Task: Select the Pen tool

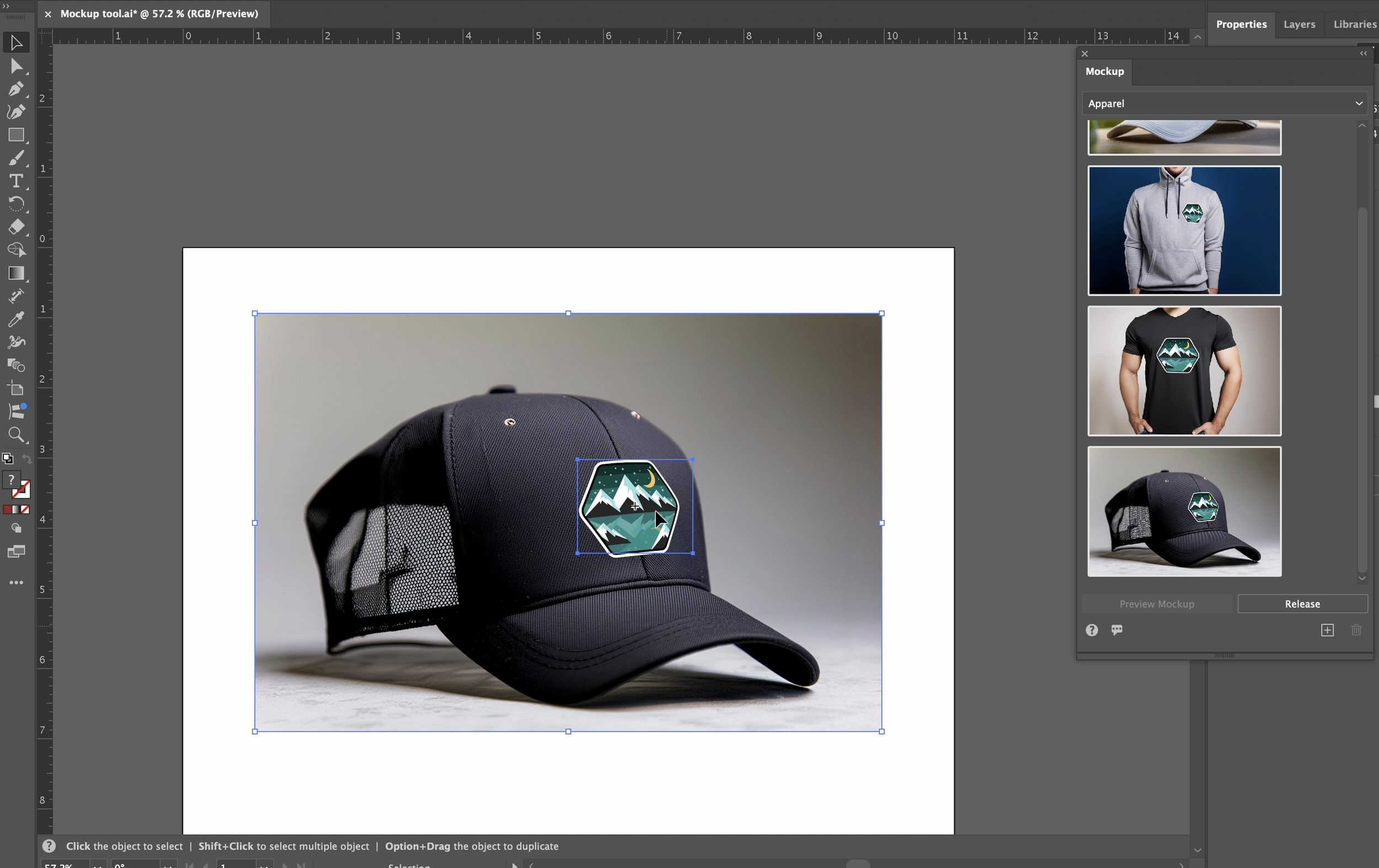Action: 16,89
